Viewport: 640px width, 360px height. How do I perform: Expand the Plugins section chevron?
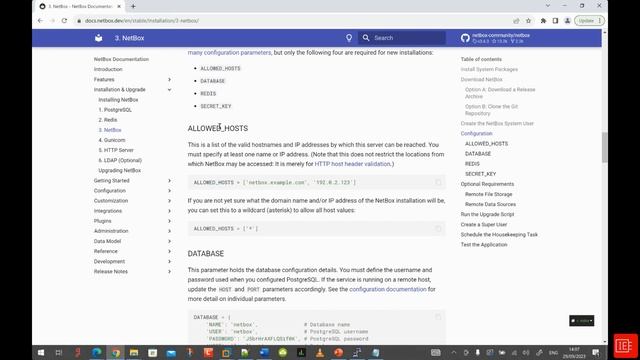pyautogui.click(x=169, y=221)
